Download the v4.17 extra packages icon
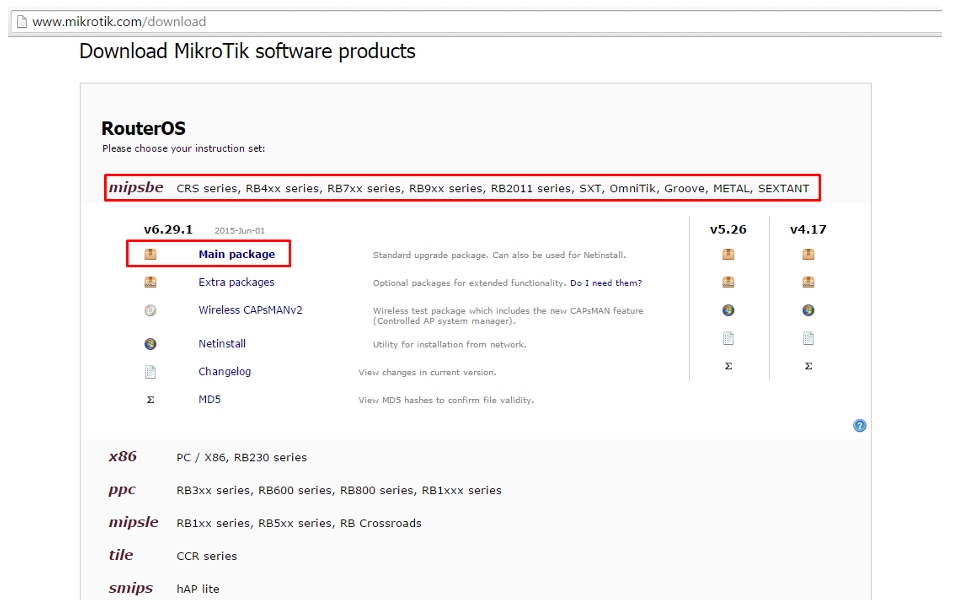This screenshot has width=954, height=612. (x=808, y=282)
